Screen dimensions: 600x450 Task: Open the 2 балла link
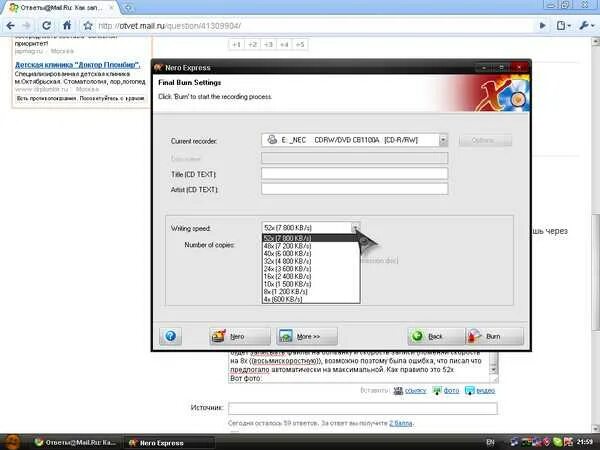click(x=401, y=423)
